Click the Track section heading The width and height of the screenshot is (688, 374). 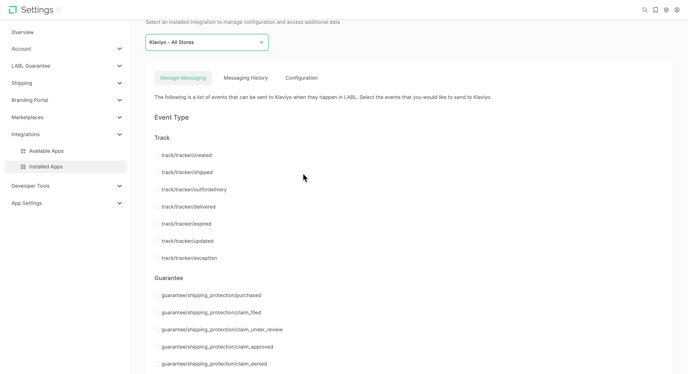[162, 137]
